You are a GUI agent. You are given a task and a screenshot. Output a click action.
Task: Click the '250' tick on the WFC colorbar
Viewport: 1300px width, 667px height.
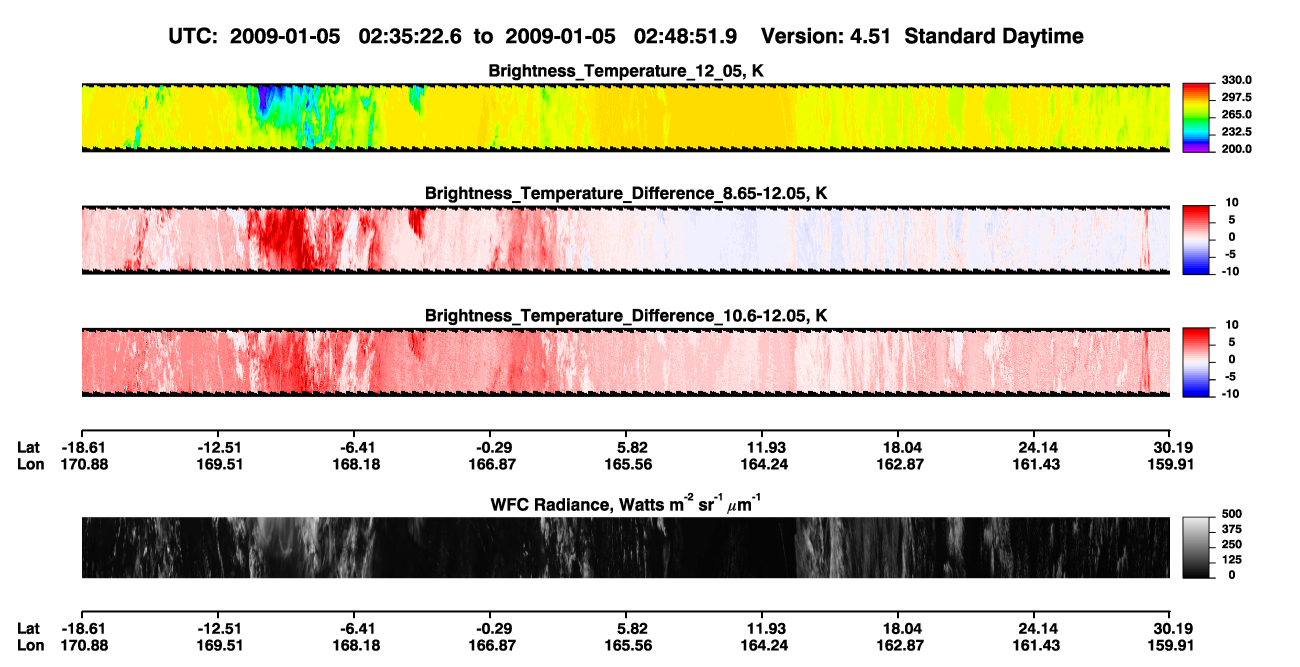pyautogui.click(x=1233, y=545)
